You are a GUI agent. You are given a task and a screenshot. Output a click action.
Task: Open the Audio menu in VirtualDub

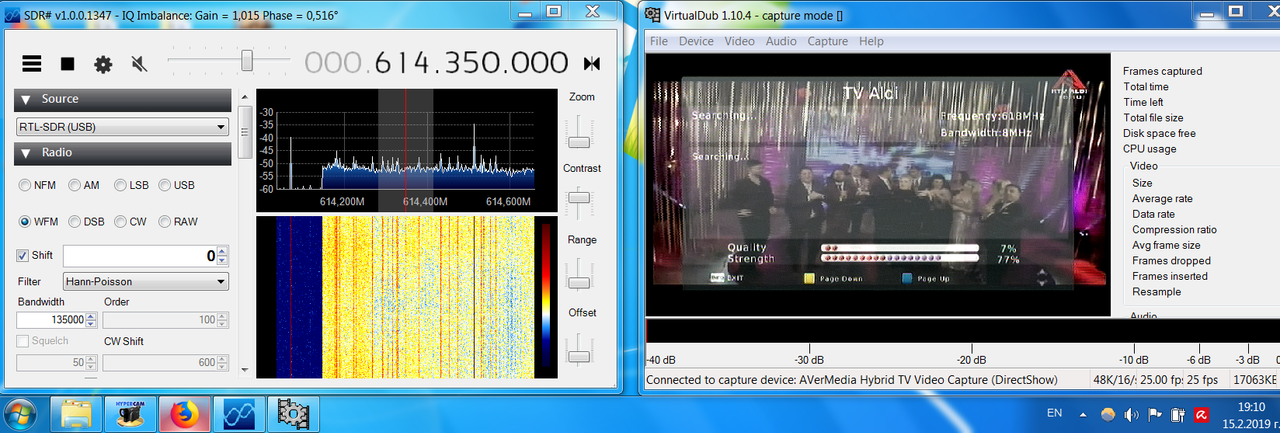click(x=781, y=41)
